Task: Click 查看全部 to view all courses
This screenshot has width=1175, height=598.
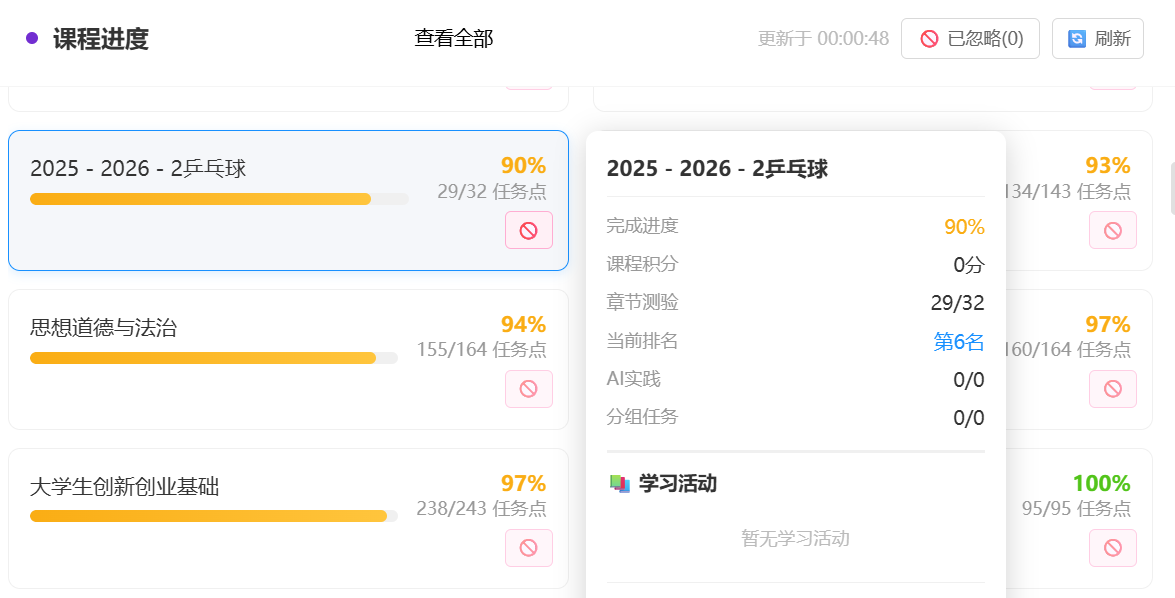Action: tap(454, 38)
